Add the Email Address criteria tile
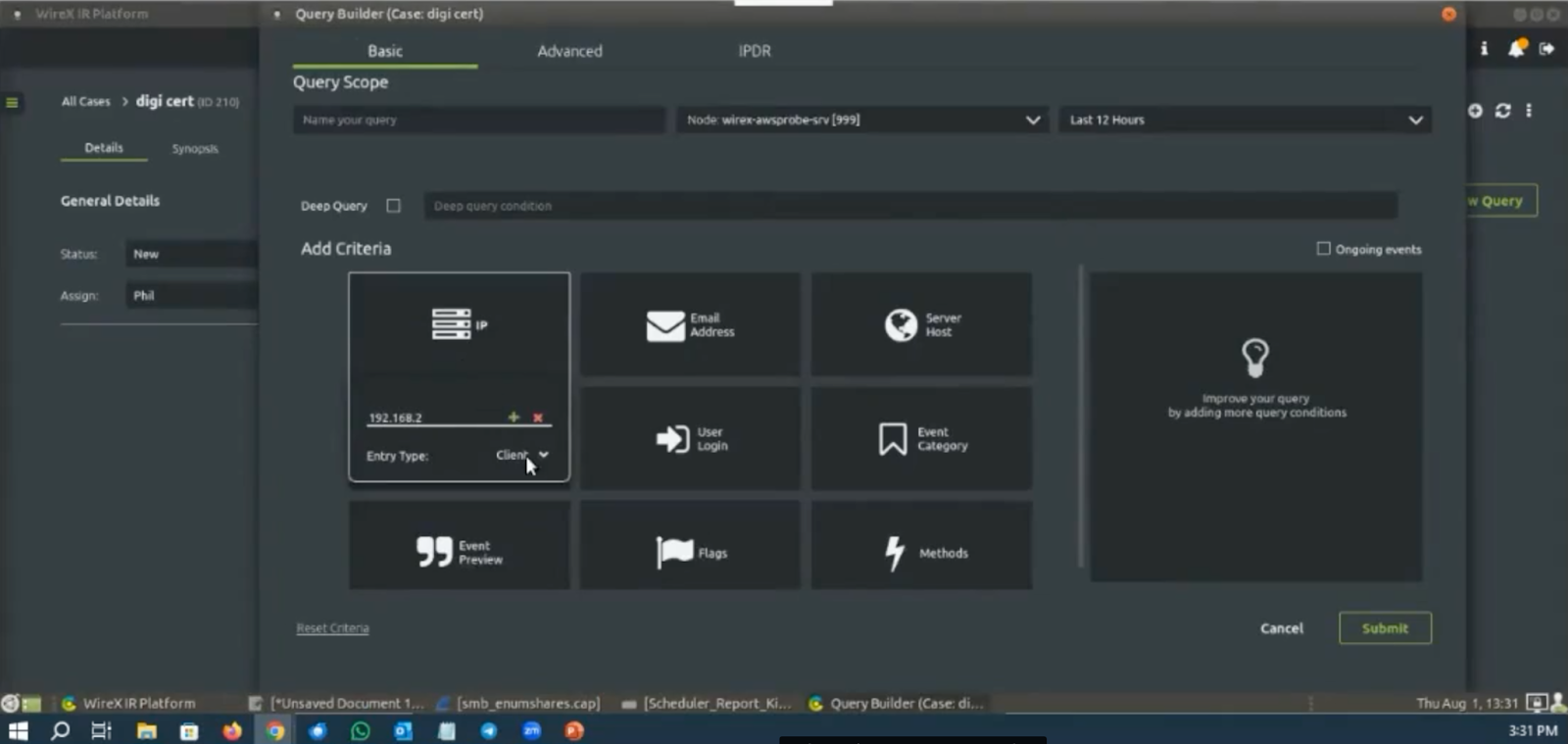This screenshot has width=1568, height=744. click(690, 324)
